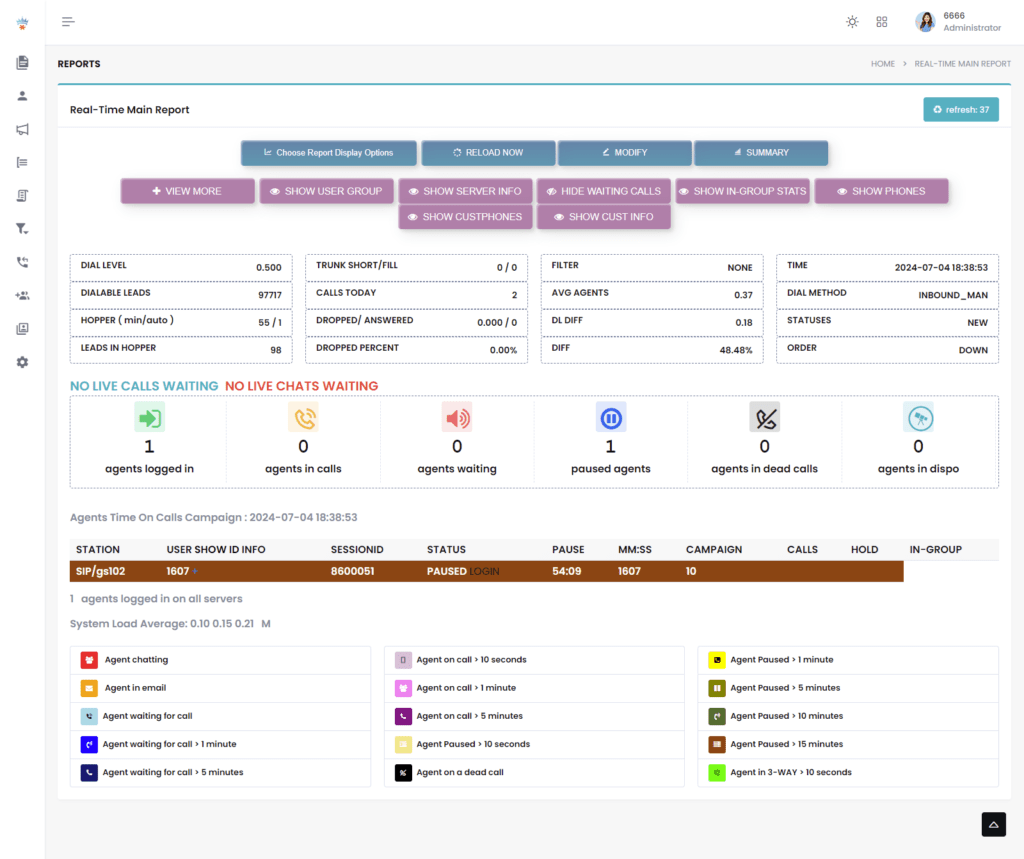The image size is (1024, 859).
Task: Show In-Group Stats section
Action: [742, 191]
